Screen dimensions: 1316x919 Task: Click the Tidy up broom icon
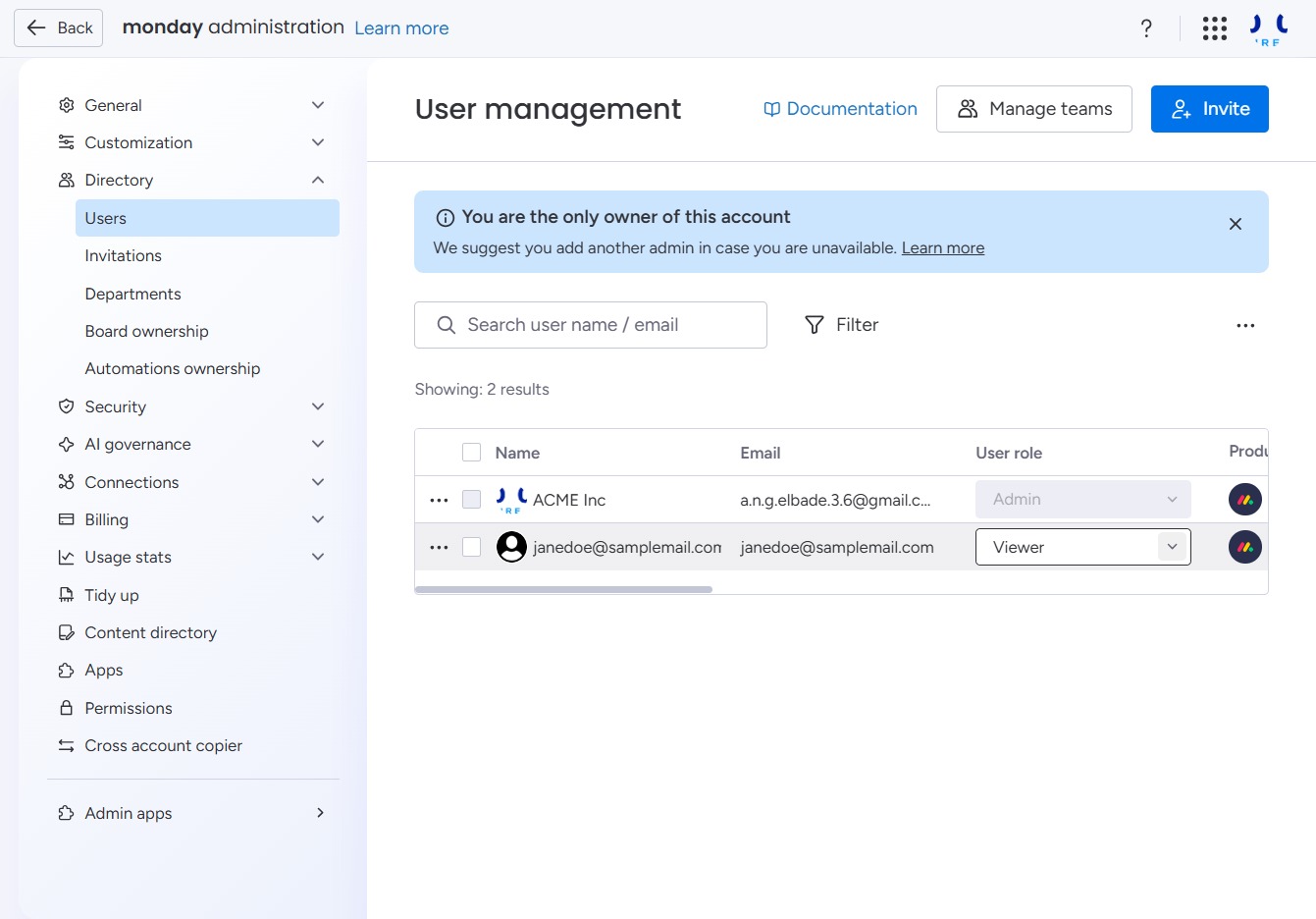[x=66, y=595]
